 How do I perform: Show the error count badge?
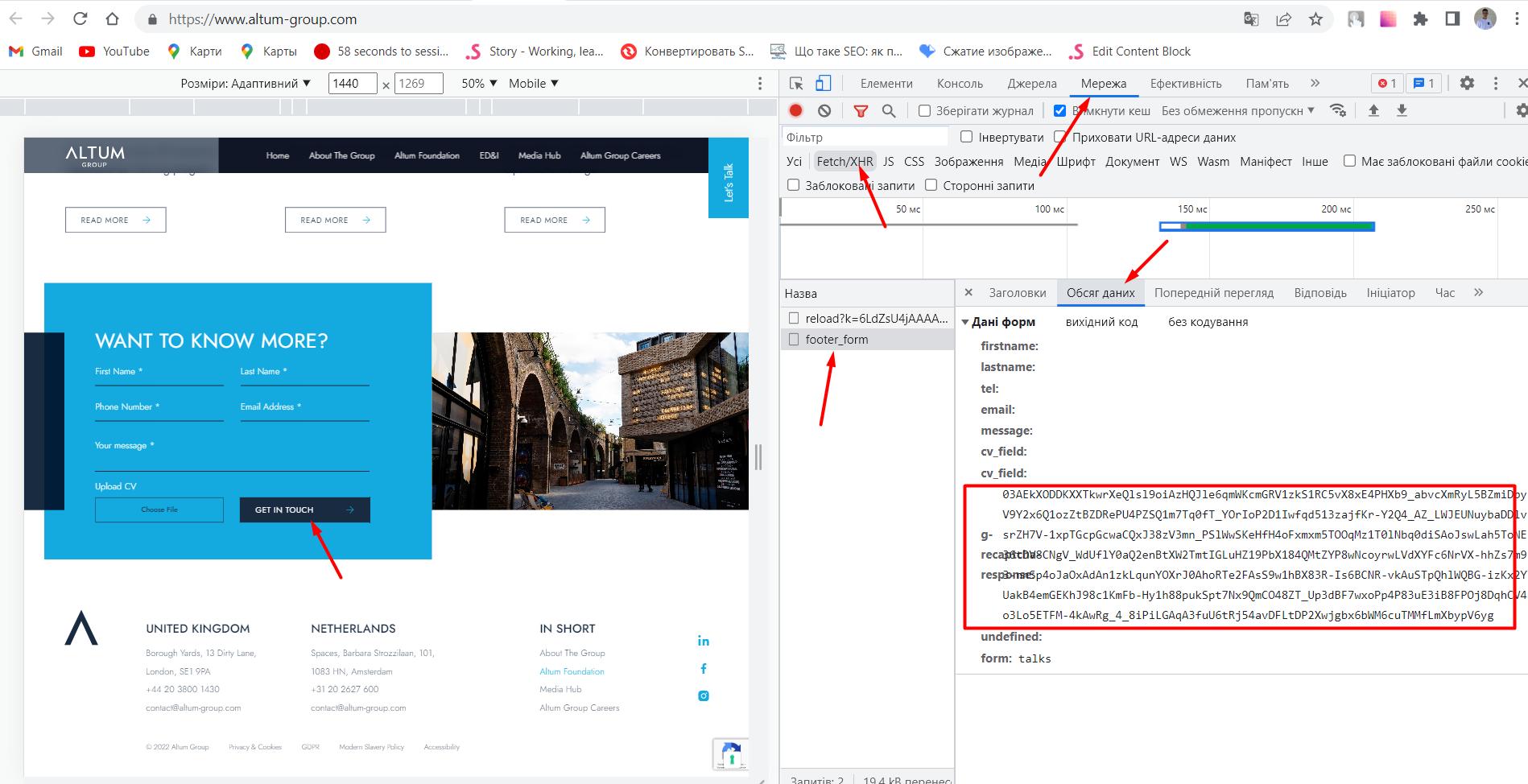point(1387,83)
